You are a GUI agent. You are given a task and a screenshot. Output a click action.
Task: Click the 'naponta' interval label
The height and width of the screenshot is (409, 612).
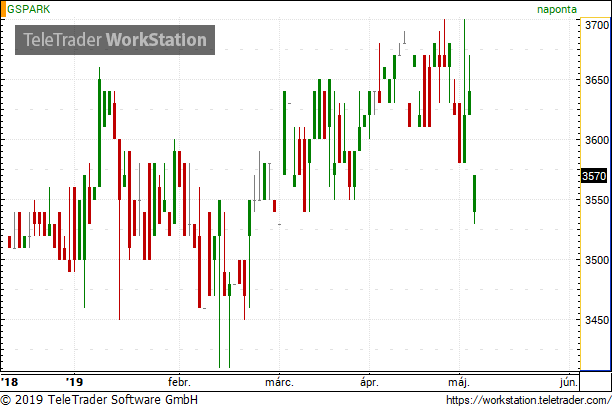pos(557,9)
